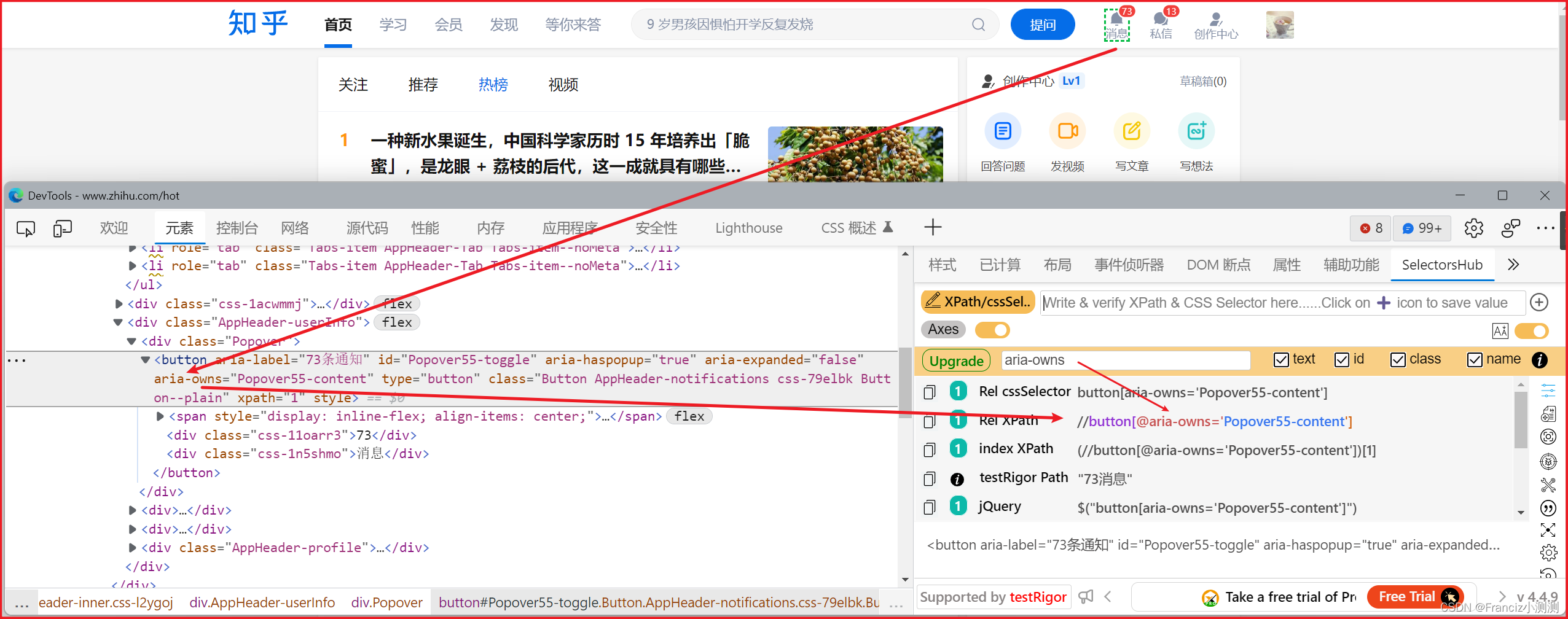Open 私信 private messages icon
Image resolution: width=1568 pixels, height=619 pixels.
1161,25
